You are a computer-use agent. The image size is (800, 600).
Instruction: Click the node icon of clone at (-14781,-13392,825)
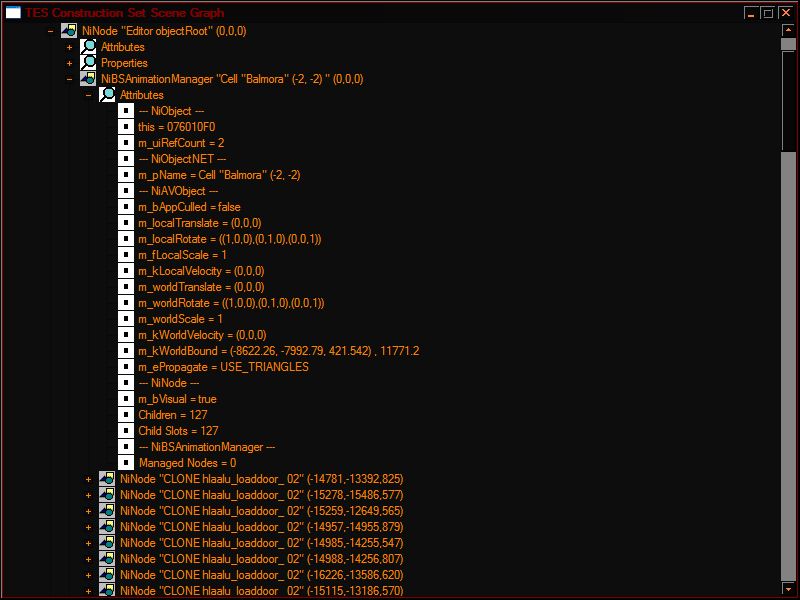[107, 479]
